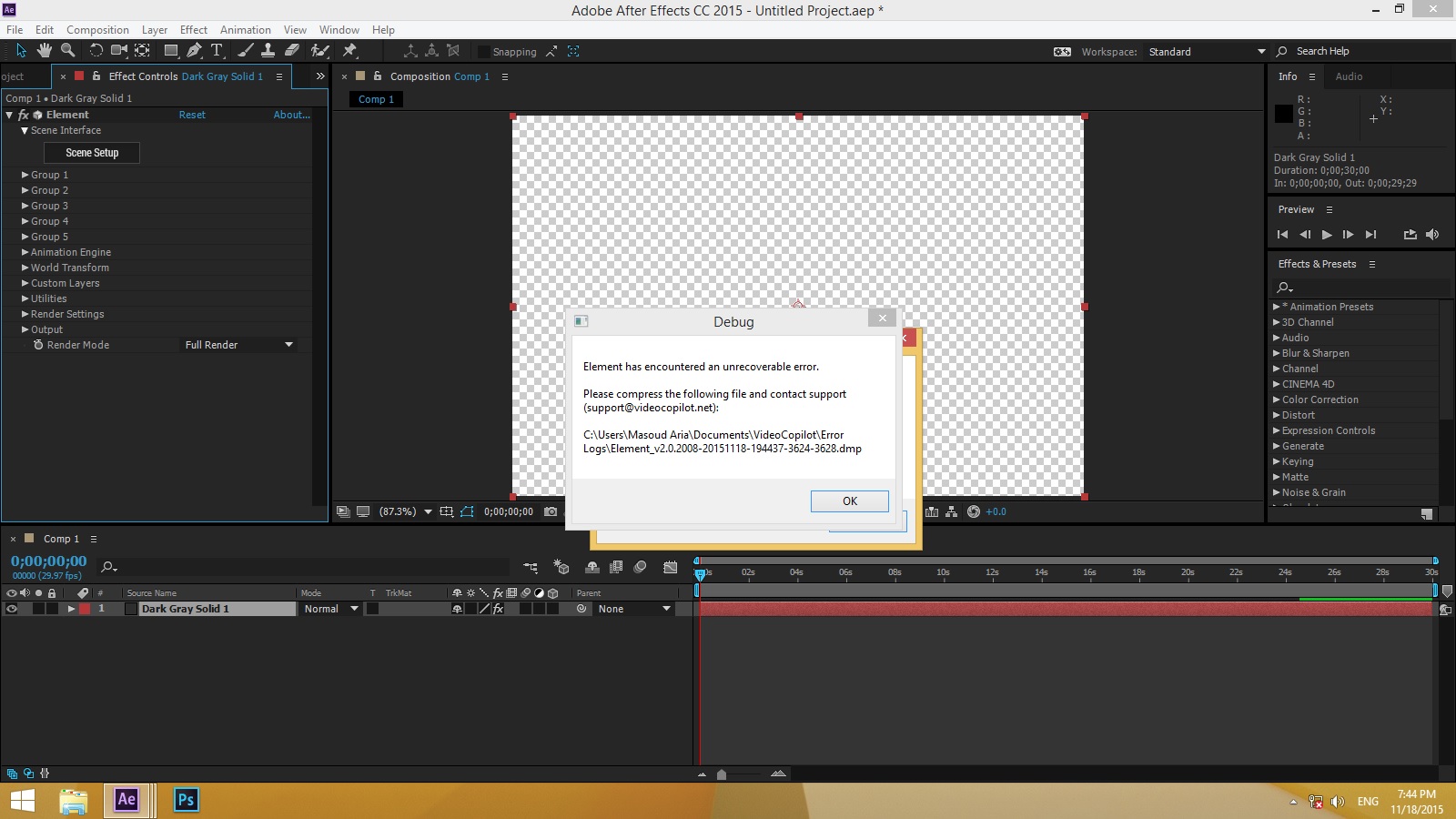This screenshot has width=1456, height=819.
Task: Click the play button in the Preview panel
Action: click(1327, 235)
